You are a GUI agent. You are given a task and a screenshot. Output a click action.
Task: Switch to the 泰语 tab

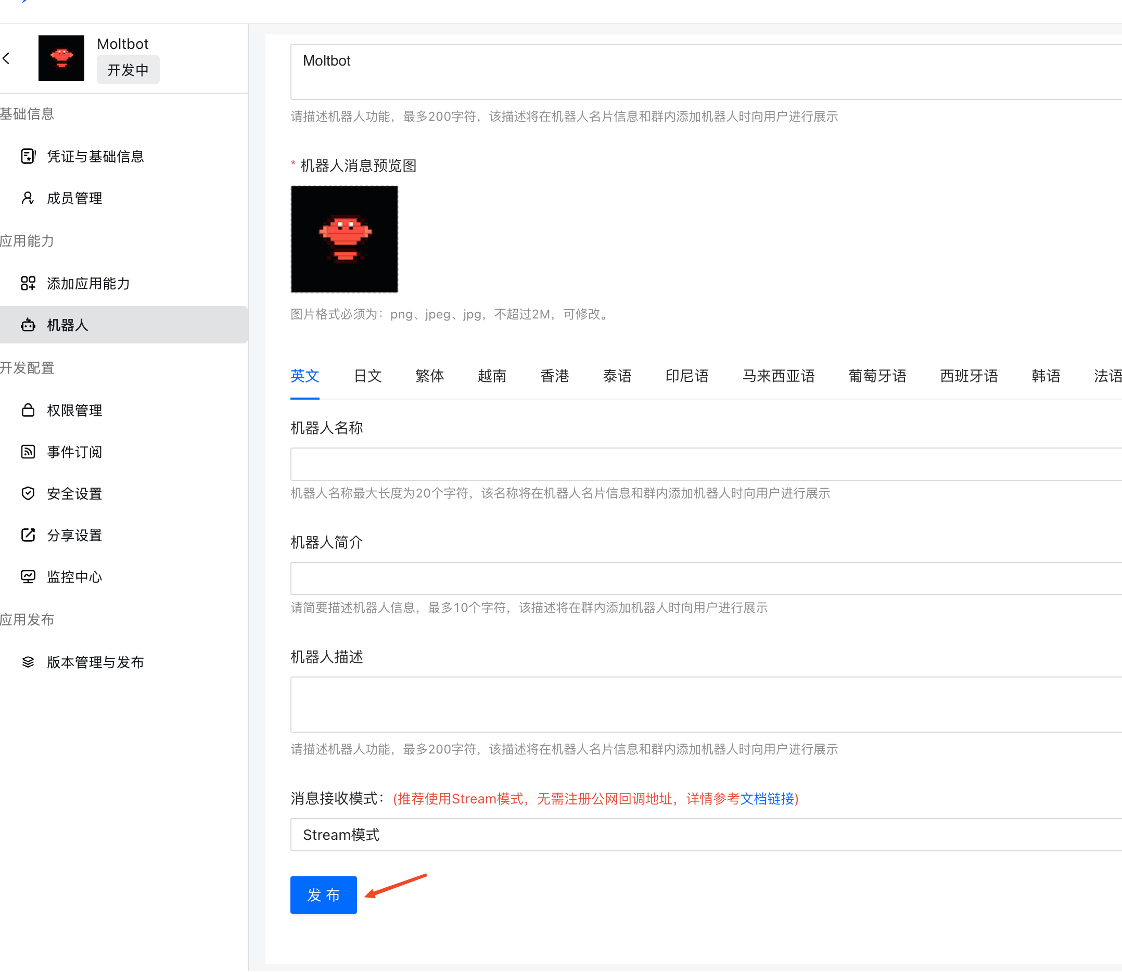click(x=617, y=376)
